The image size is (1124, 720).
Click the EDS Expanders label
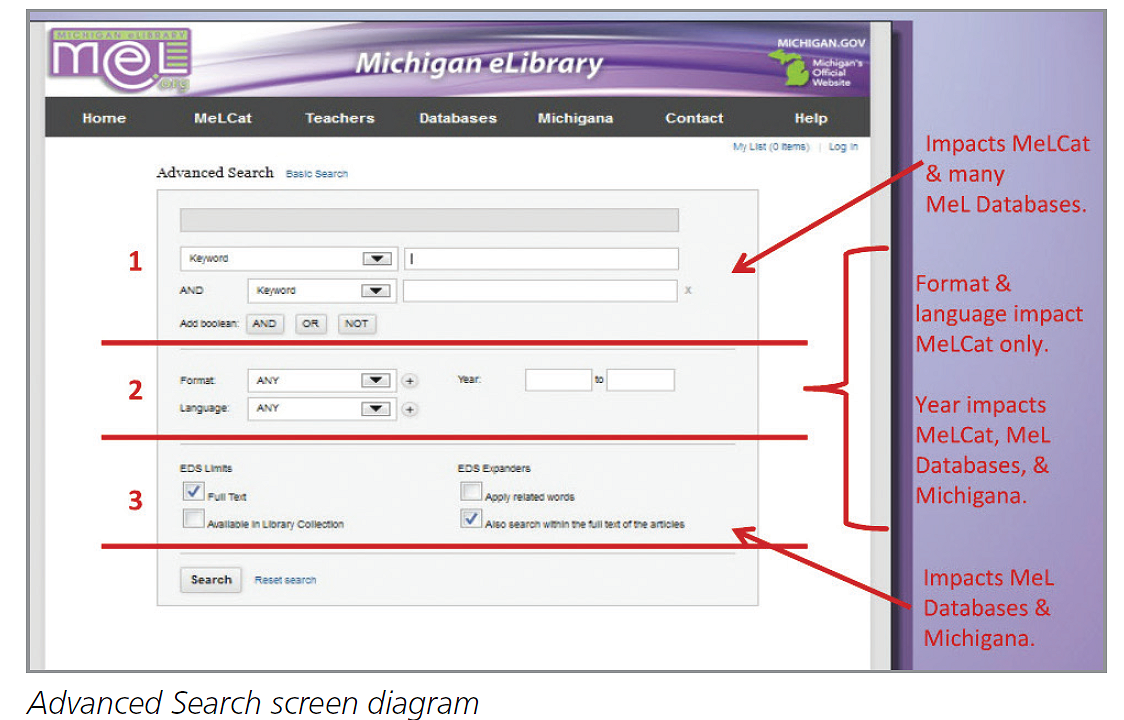pyautogui.click(x=494, y=468)
